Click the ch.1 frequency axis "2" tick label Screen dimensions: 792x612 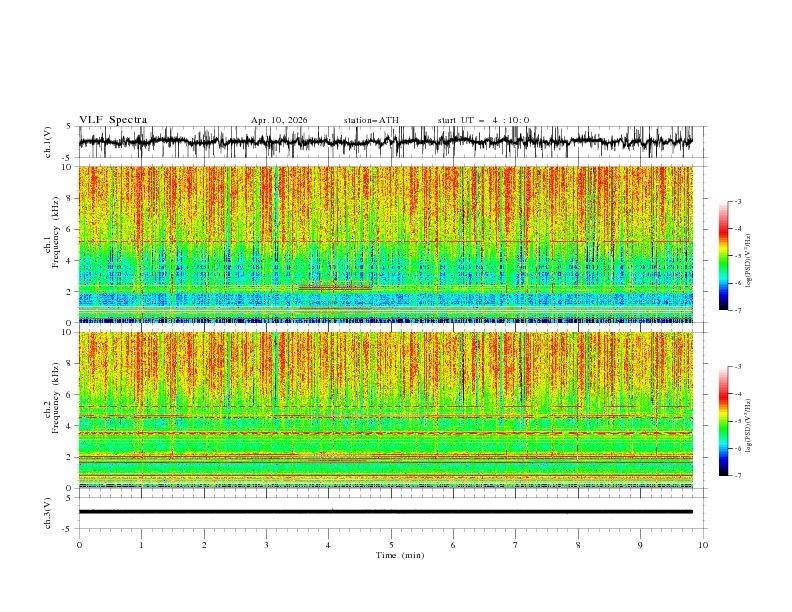(x=70, y=291)
